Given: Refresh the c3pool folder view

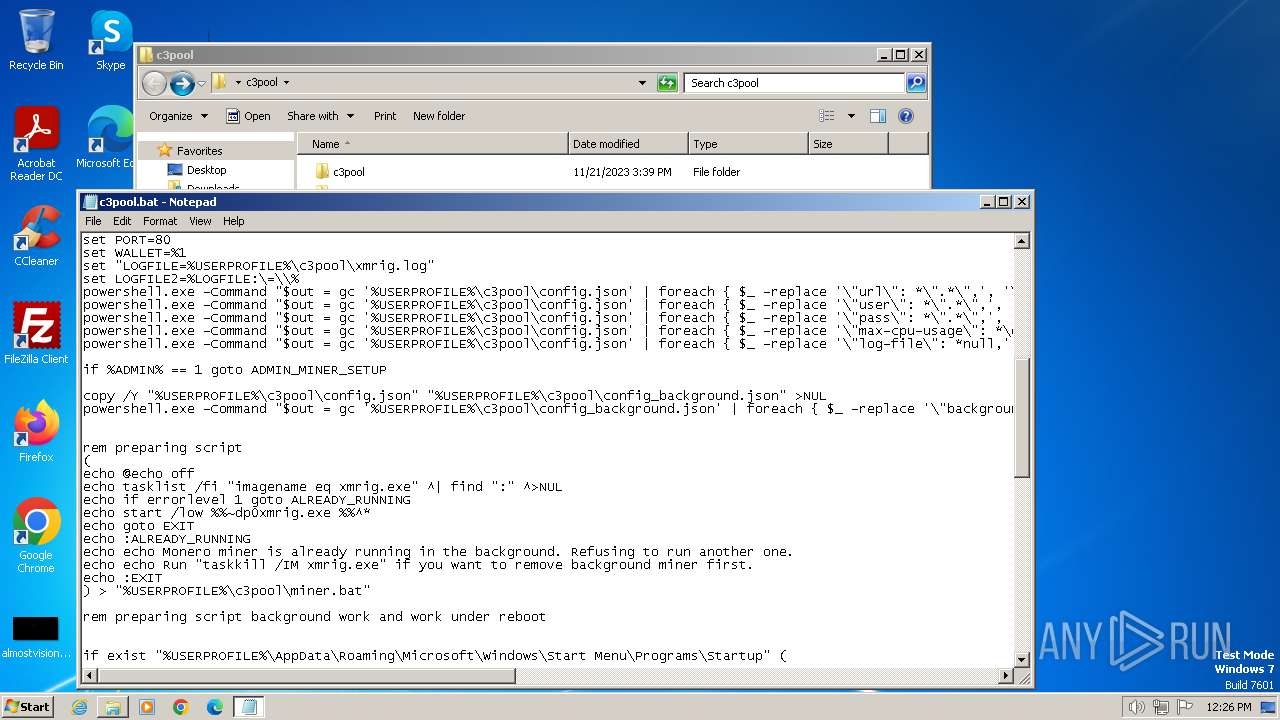Looking at the screenshot, I should 667,83.
